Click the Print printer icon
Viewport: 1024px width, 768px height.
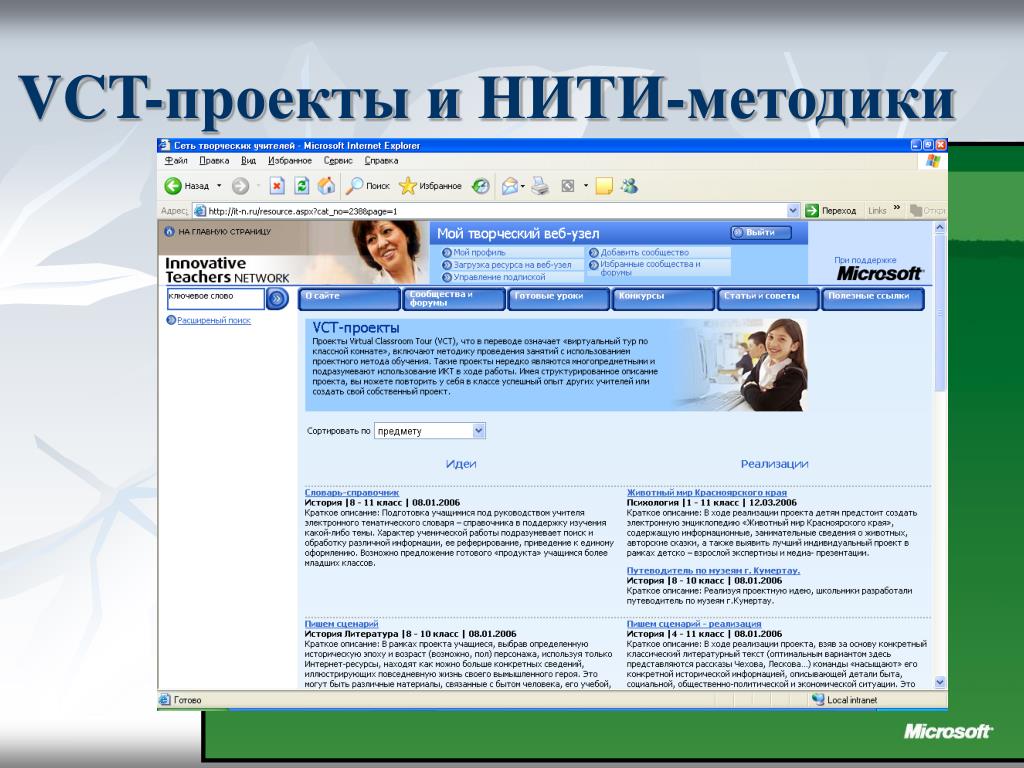click(540, 186)
